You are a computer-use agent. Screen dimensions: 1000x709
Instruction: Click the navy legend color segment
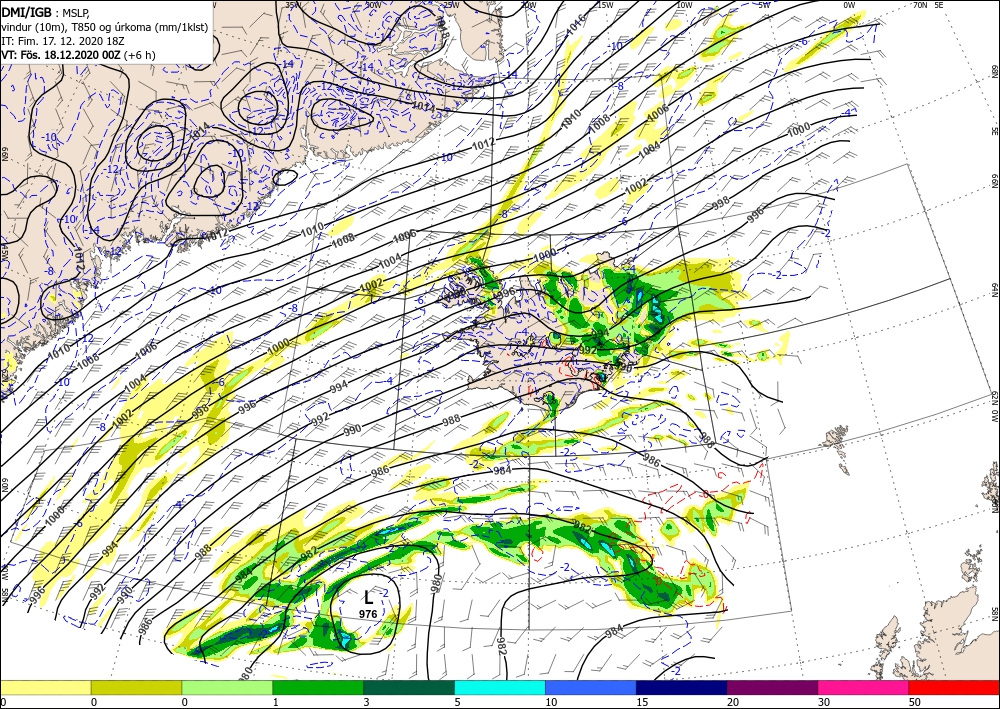coord(682,687)
